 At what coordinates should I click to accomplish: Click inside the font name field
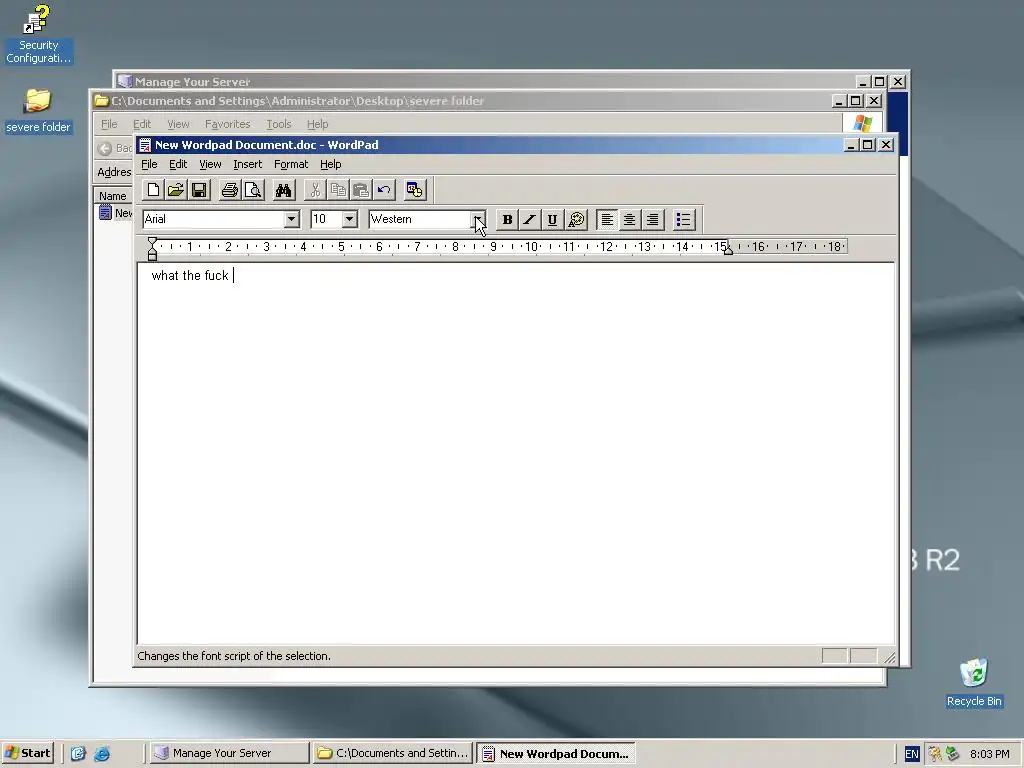214,219
